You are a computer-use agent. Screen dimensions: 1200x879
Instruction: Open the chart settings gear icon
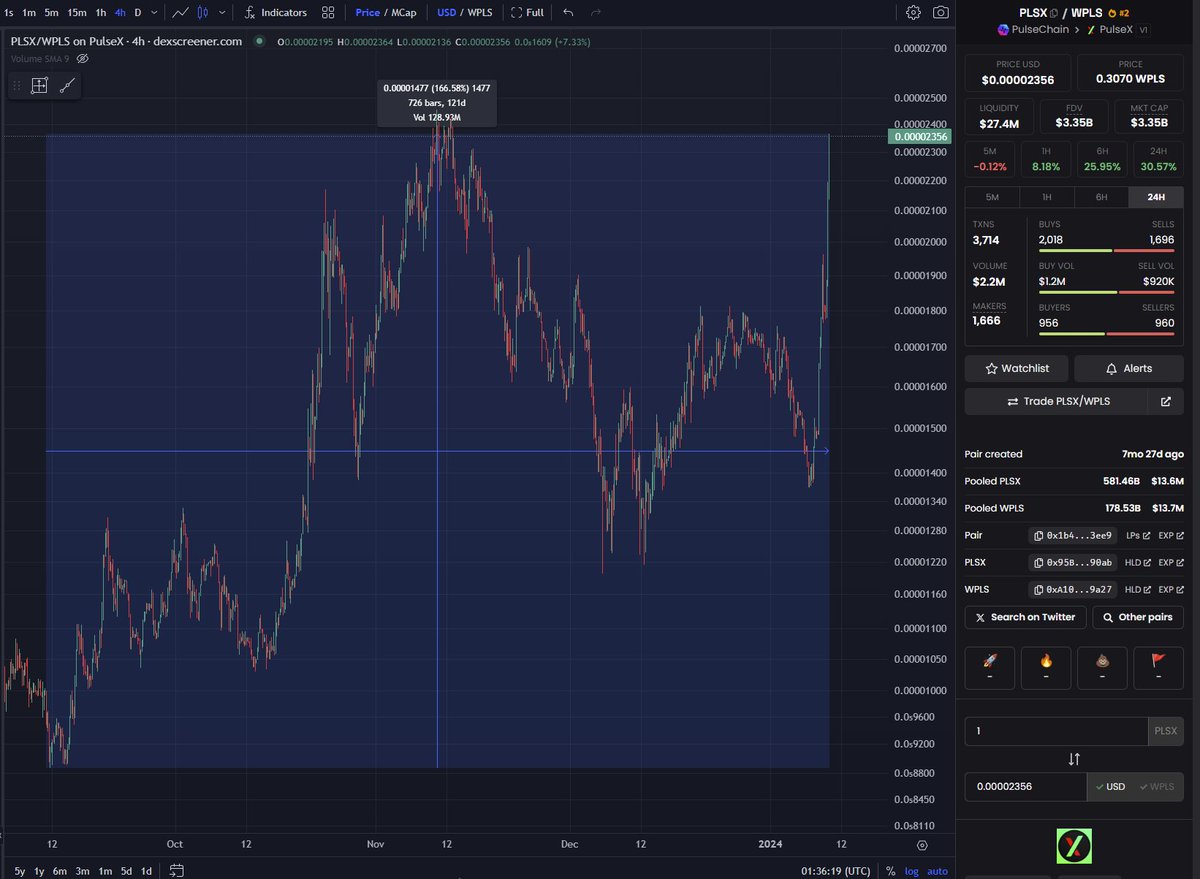913,13
